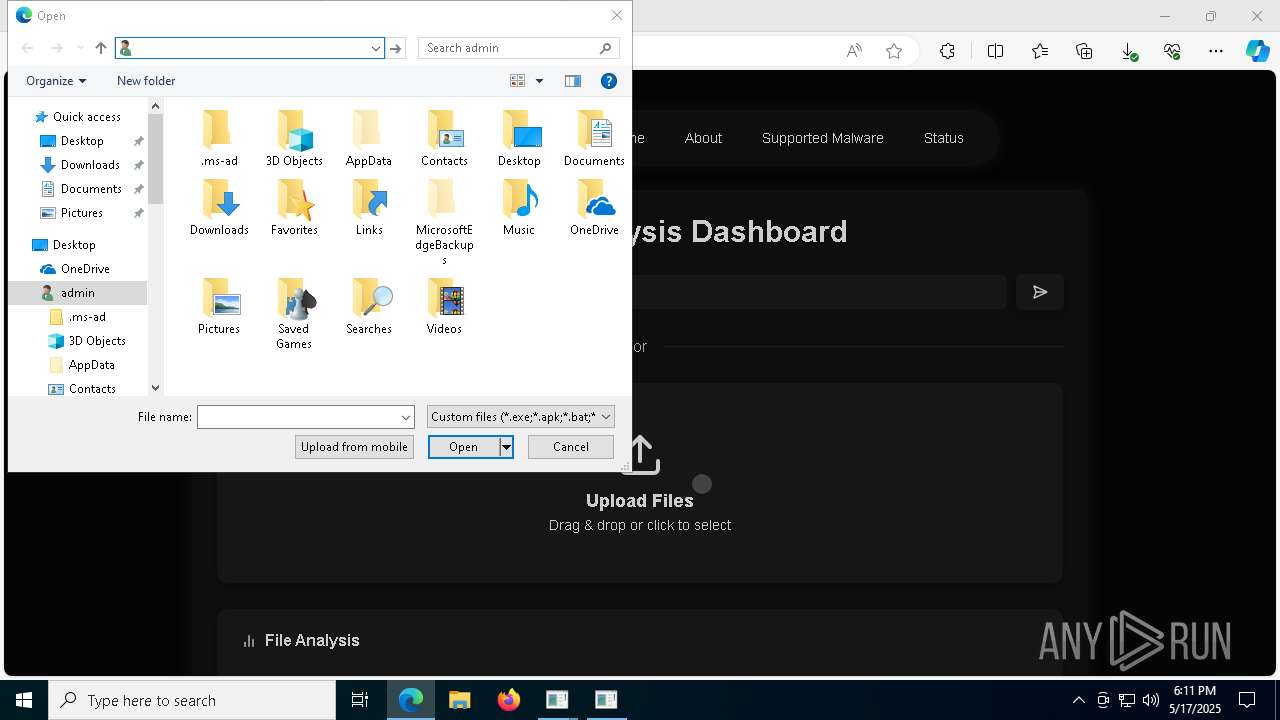
Task: Open the Organize dropdown menu
Action: coord(56,81)
